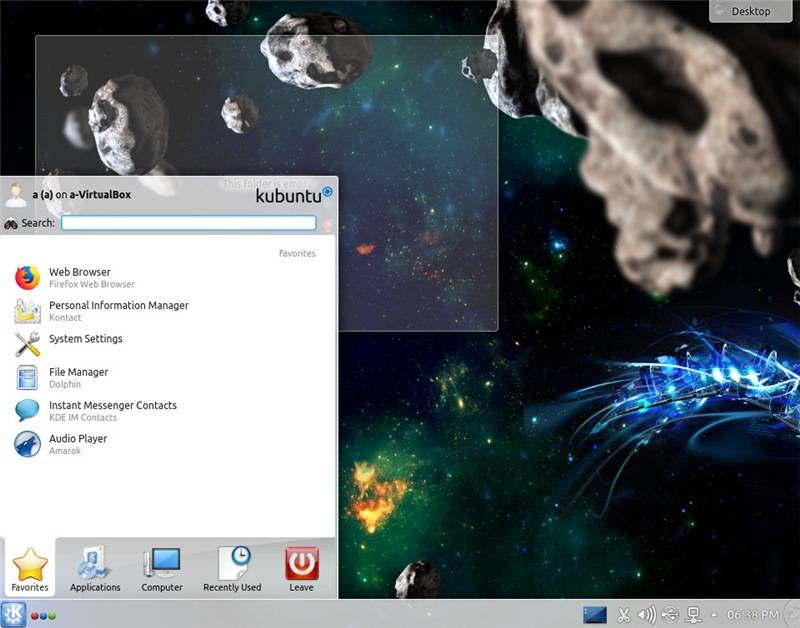Click the blue virtual desktop pager
800x628 pixels.
(595, 615)
